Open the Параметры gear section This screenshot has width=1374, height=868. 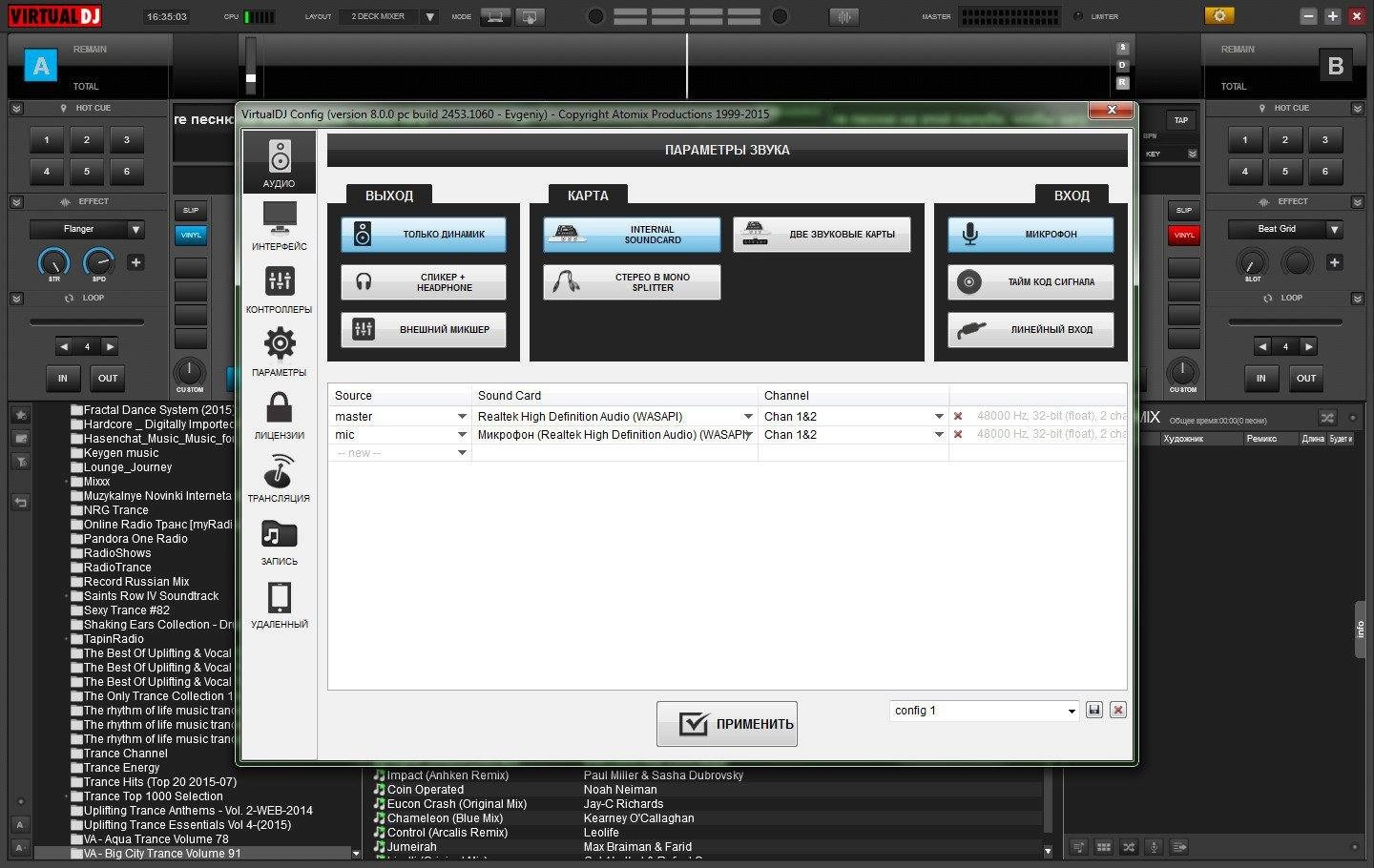click(x=279, y=351)
